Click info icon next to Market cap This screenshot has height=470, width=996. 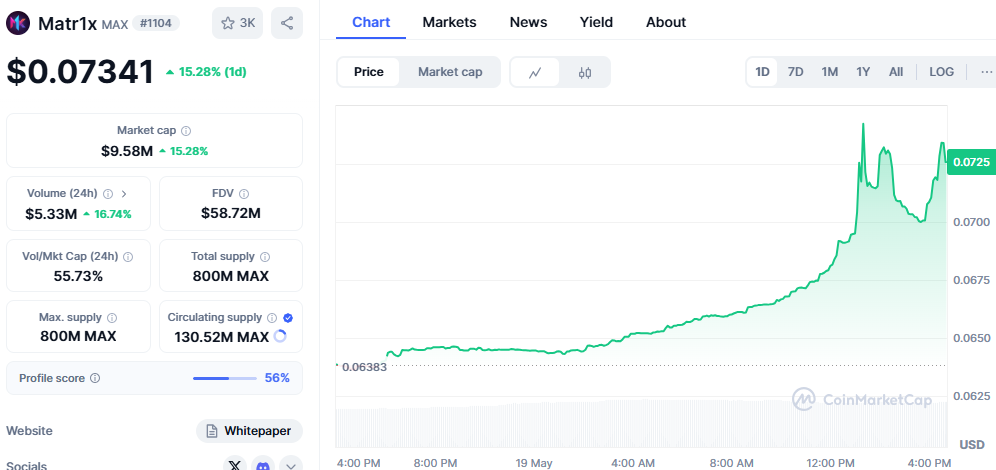pyautogui.click(x=185, y=131)
